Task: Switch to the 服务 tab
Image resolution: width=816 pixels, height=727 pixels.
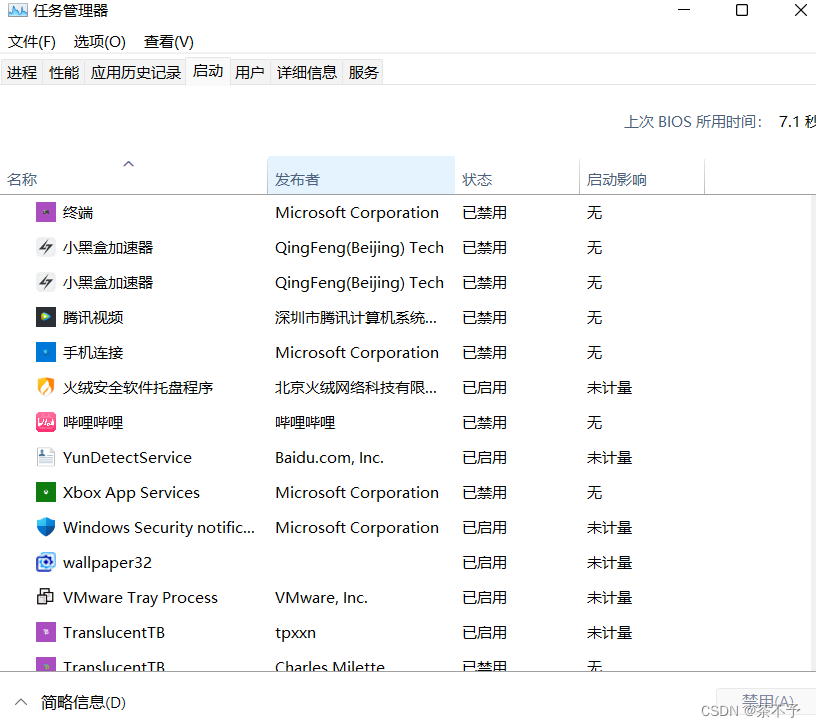Action: tap(363, 72)
